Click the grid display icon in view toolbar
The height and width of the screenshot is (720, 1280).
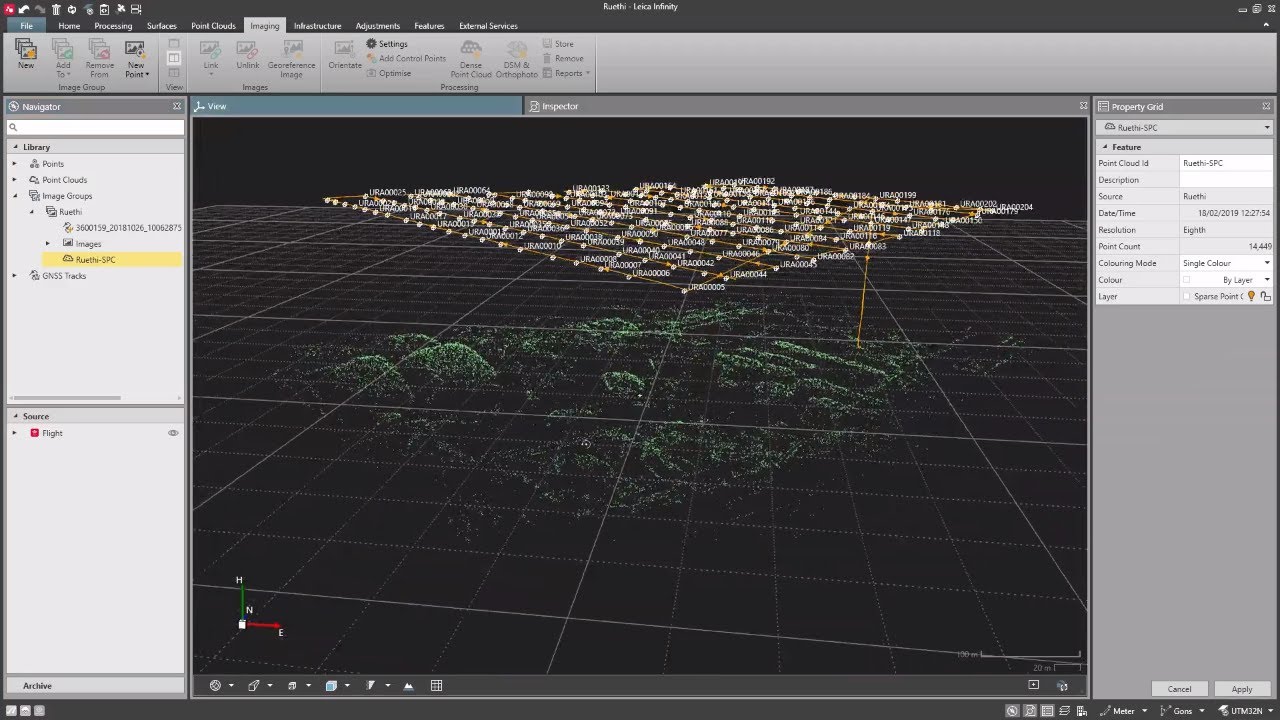(x=436, y=686)
